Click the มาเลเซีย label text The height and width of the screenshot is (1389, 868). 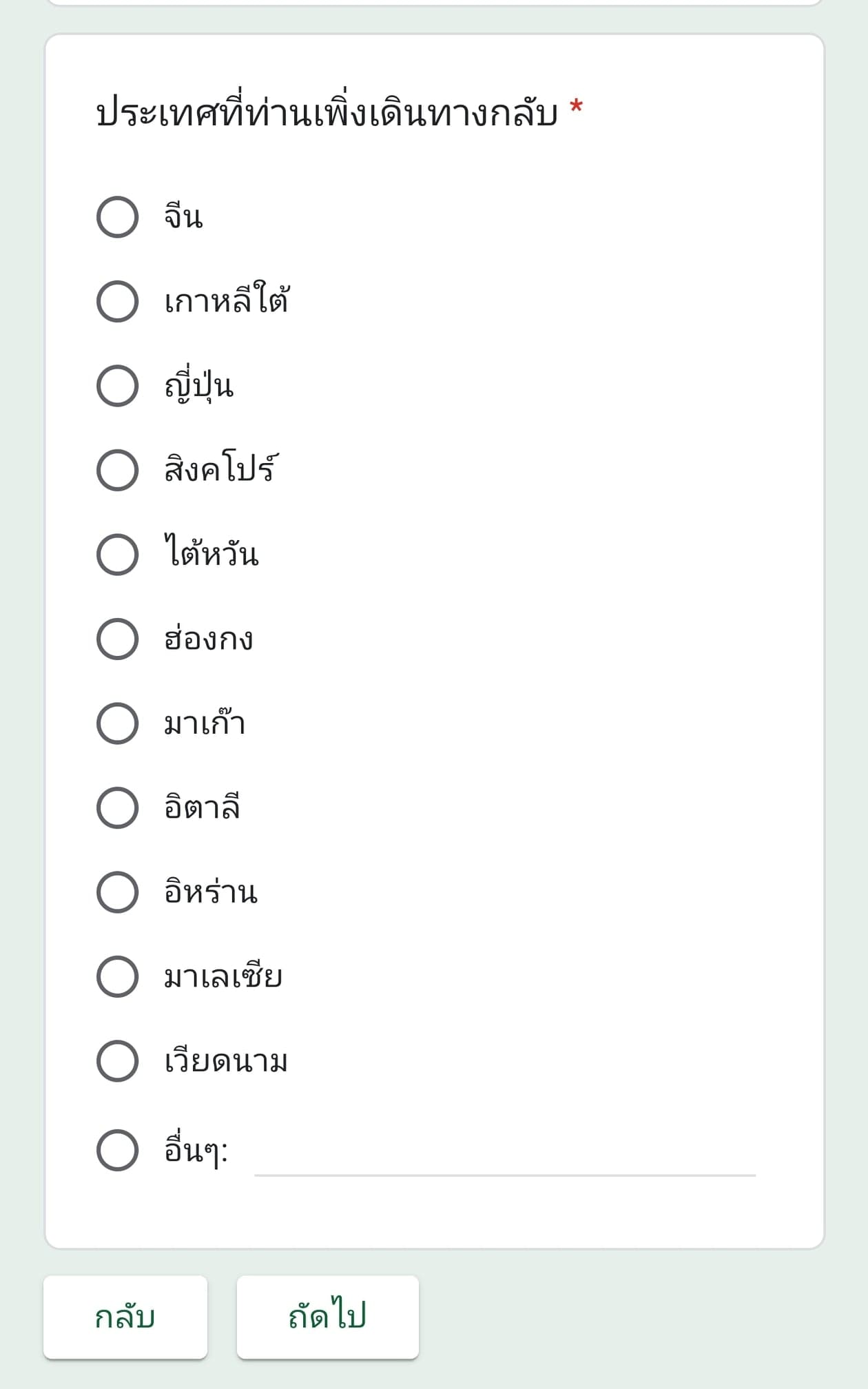point(223,976)
